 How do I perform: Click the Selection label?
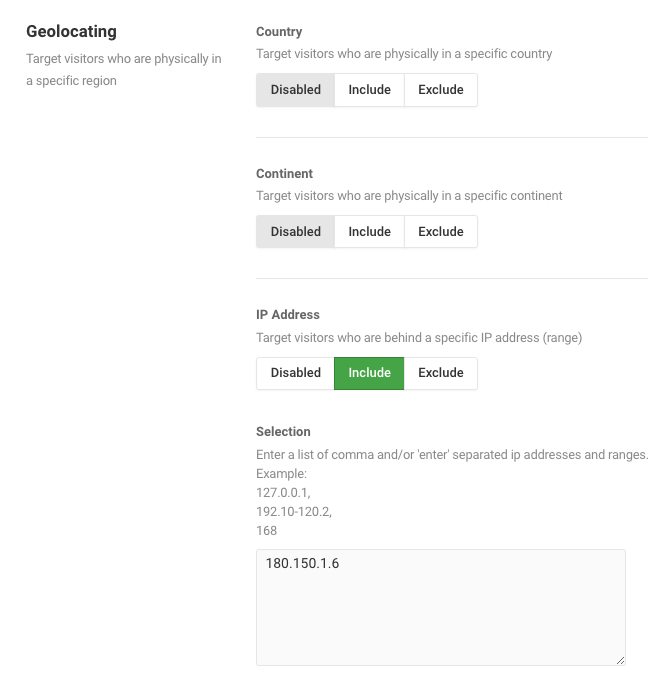(x=283, y=432)
